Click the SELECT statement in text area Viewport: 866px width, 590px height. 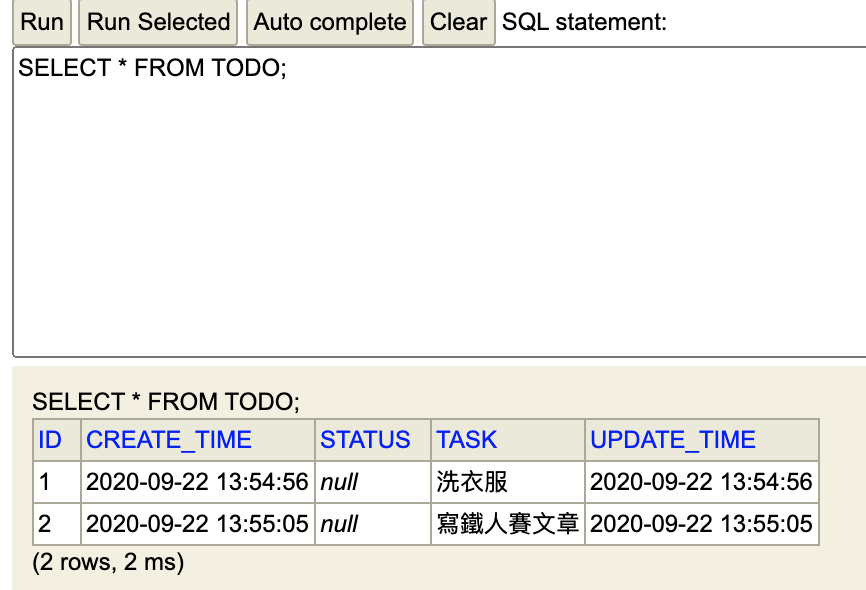[x=152, y=68]
